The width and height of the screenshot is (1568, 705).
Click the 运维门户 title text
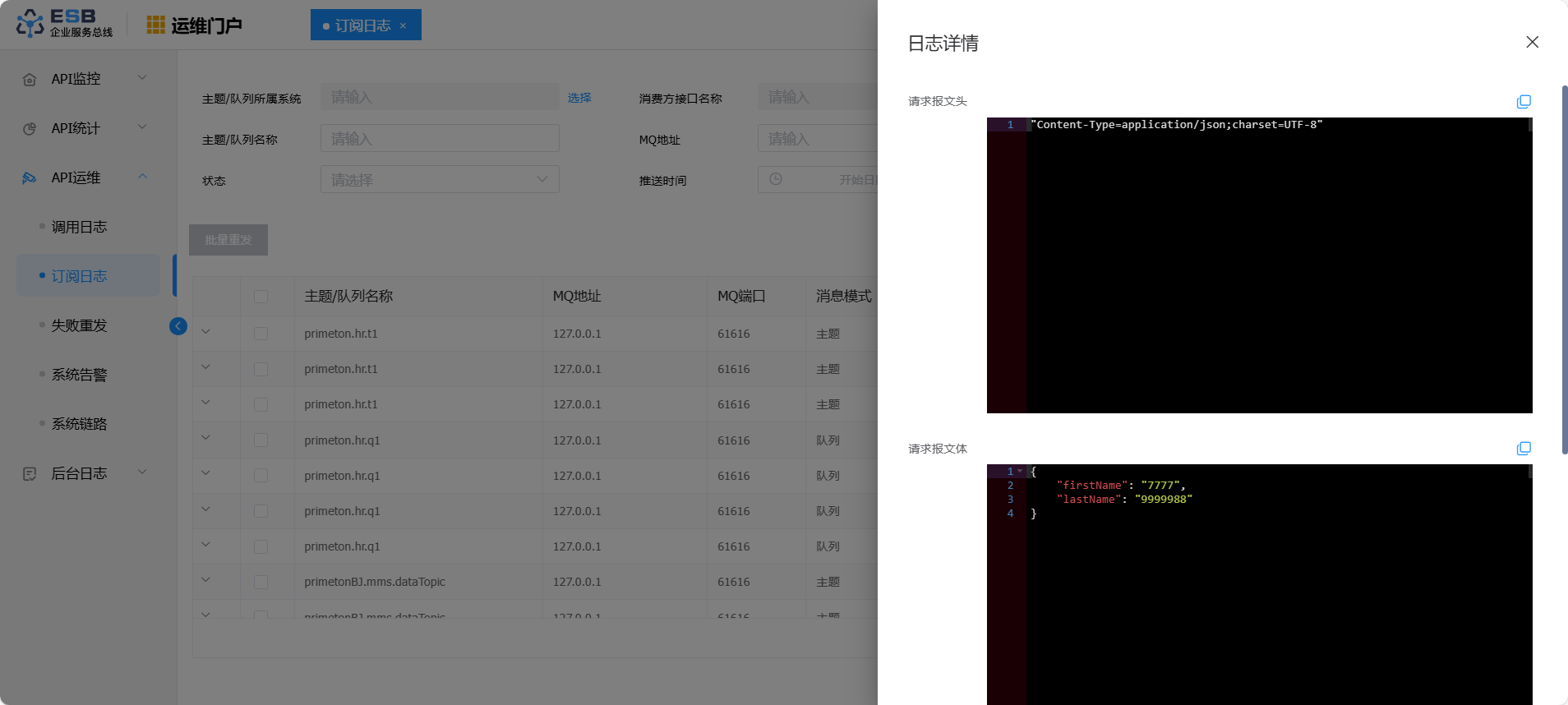point(206,25)
